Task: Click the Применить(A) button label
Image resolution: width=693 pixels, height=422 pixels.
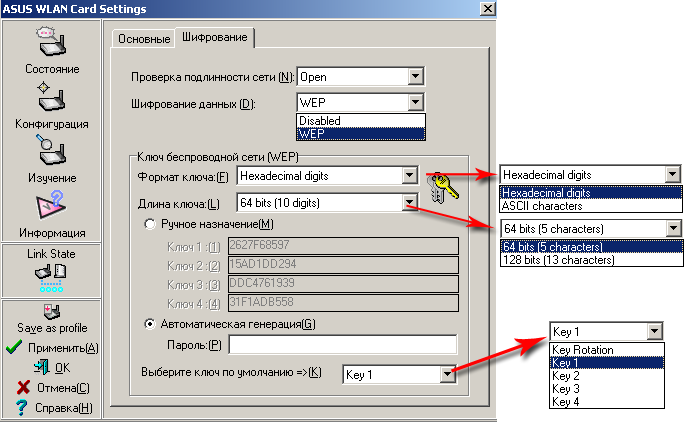Action: (63, 348)
